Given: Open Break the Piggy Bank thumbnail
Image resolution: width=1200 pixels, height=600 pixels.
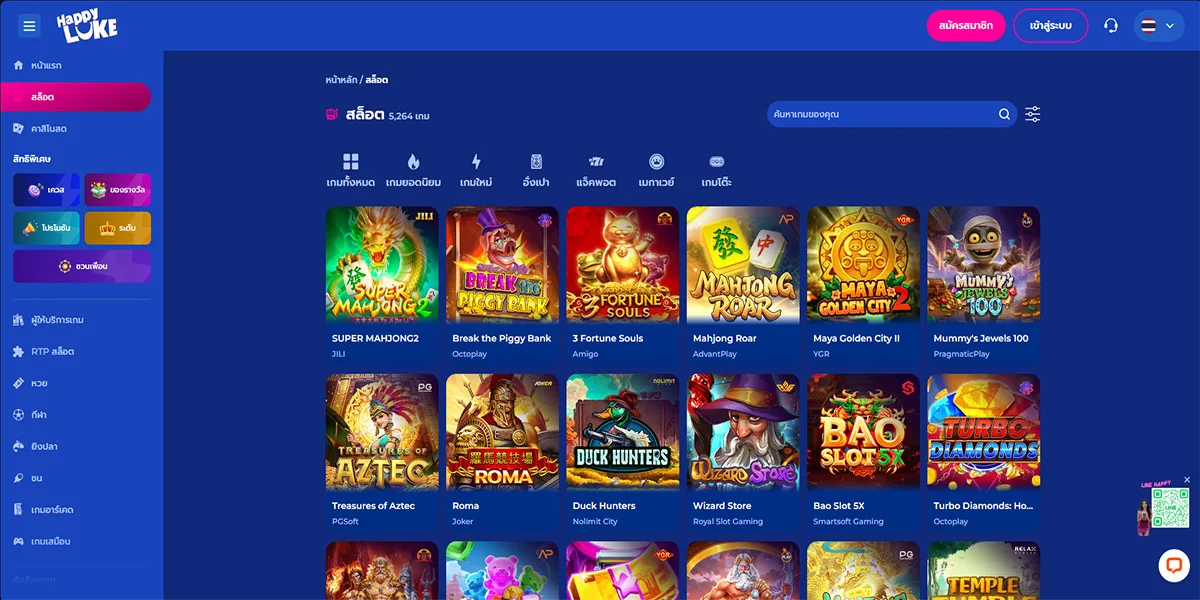Looking at the screenshot, I should point(502,265).
